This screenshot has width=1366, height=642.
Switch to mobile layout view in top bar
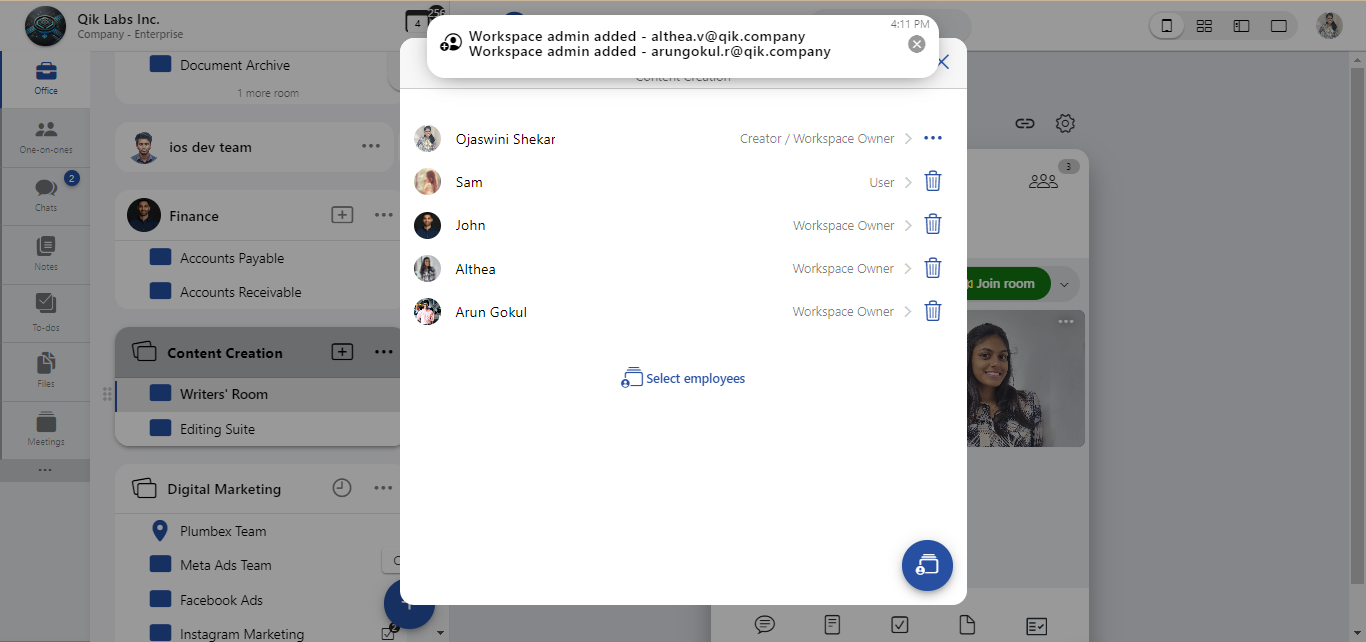pyautogui.click(x=1166, y=24)
